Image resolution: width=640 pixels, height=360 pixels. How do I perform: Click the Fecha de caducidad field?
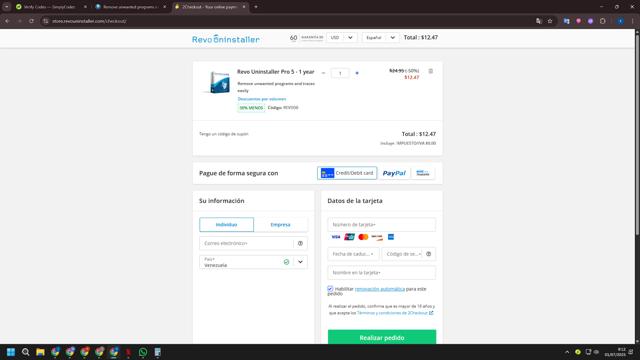(x=353, y=254)
